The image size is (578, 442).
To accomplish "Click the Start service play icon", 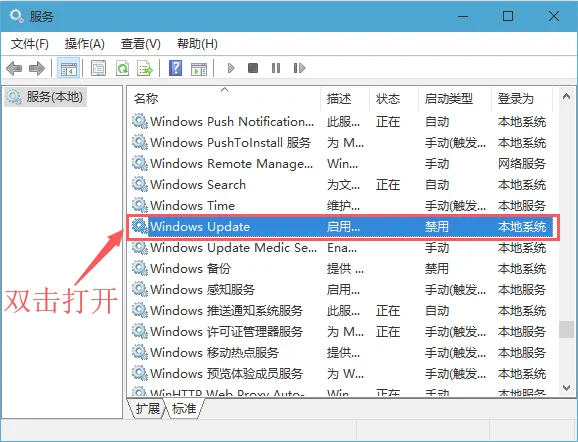I will tap(231, 68).
